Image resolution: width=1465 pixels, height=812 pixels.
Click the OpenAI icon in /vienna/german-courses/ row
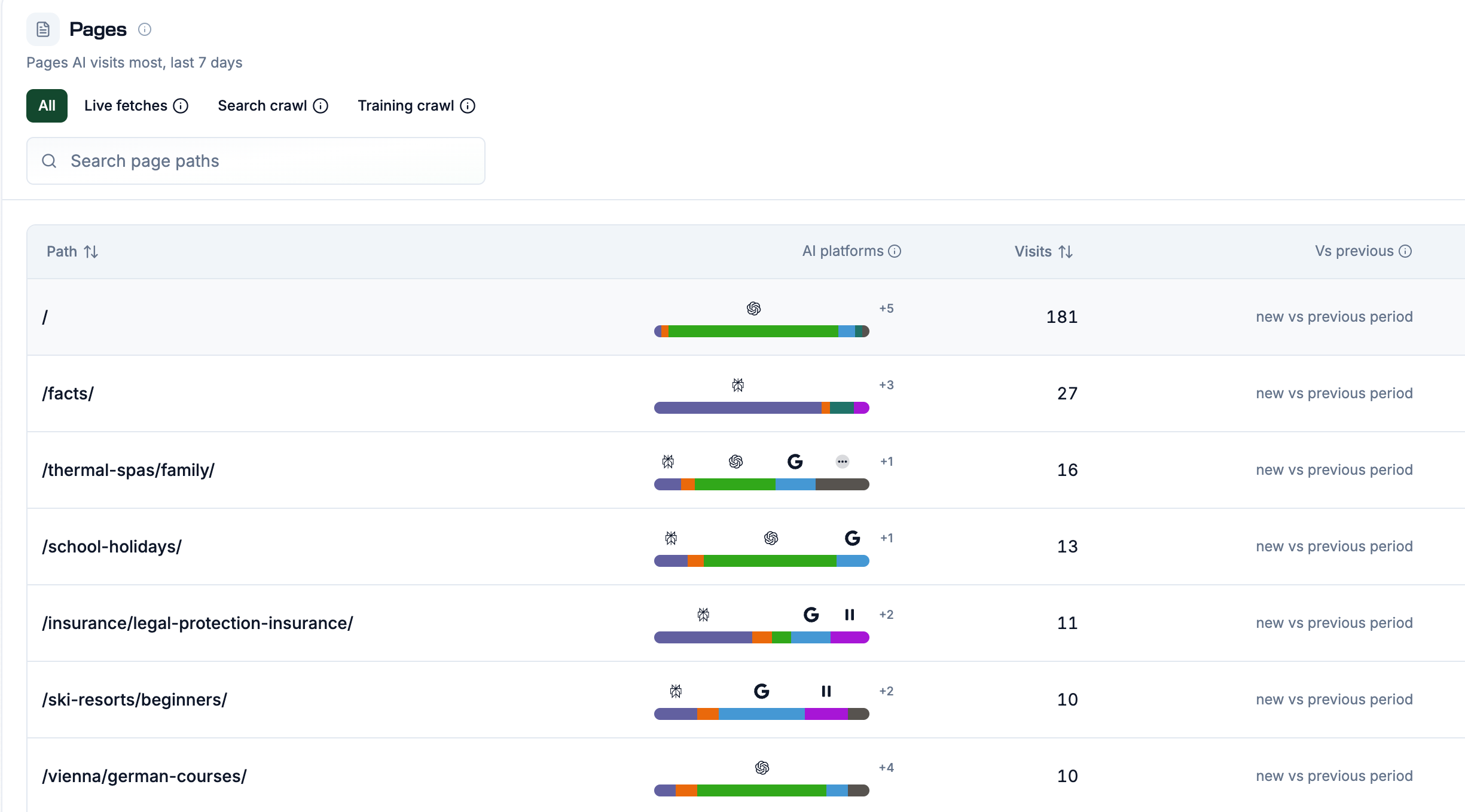(x=762, y=768)
